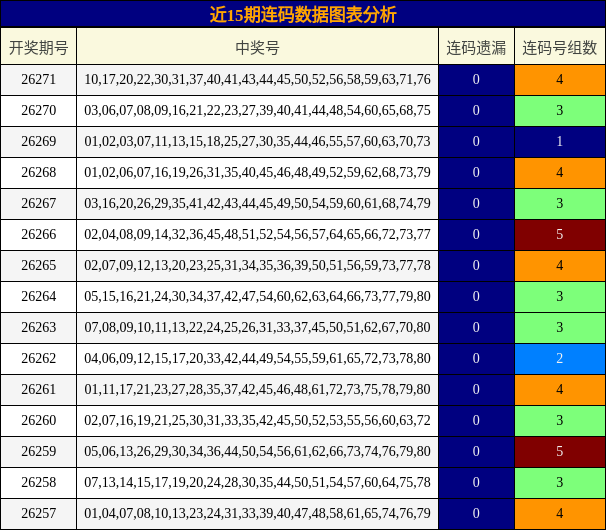Select winning numbers of period 26259
The height and width of the screenshot is (530, 606).
coord(257,451)
